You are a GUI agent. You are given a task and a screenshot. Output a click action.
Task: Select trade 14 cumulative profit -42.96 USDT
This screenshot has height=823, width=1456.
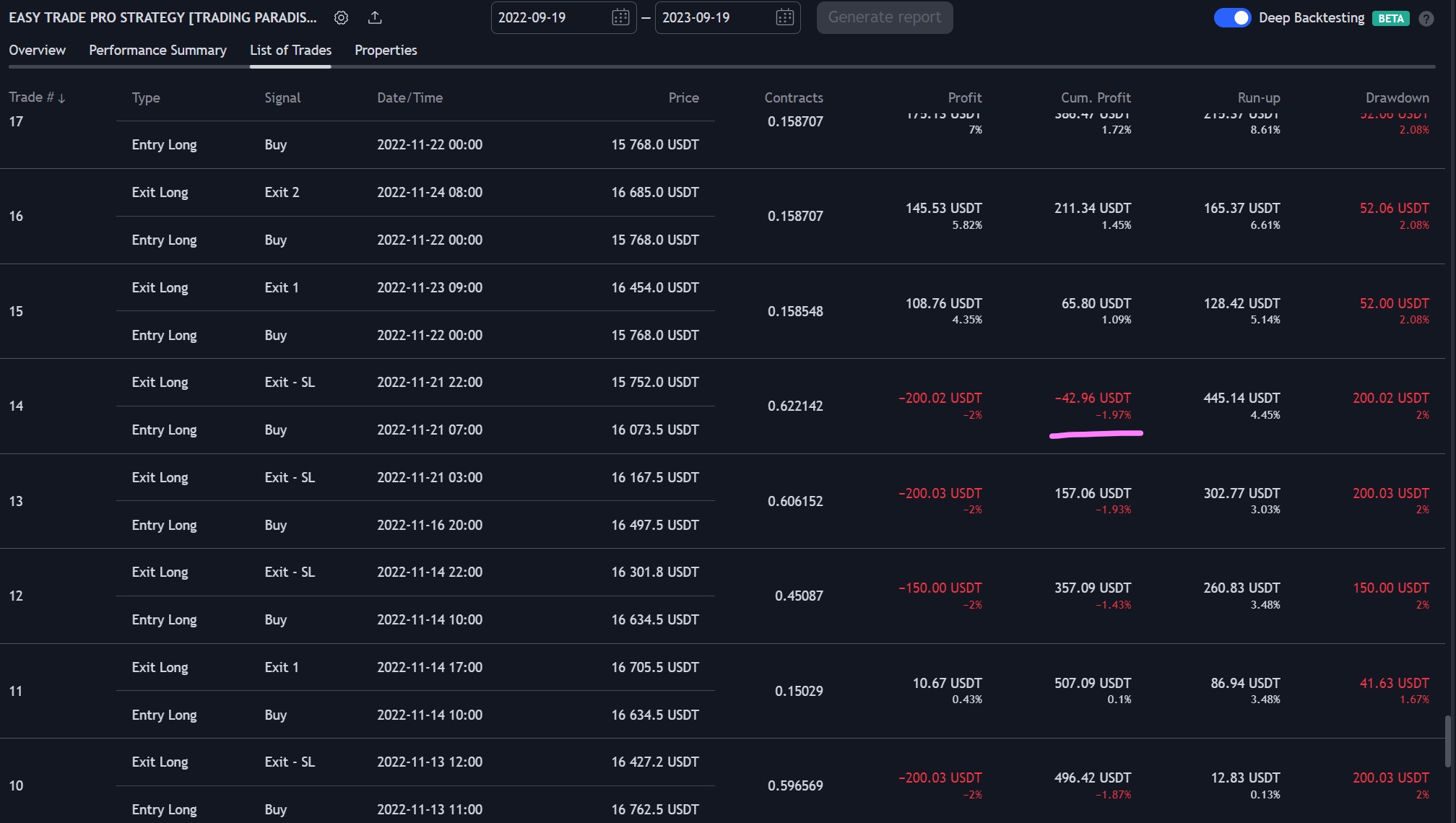click(x=1093, y=399)
